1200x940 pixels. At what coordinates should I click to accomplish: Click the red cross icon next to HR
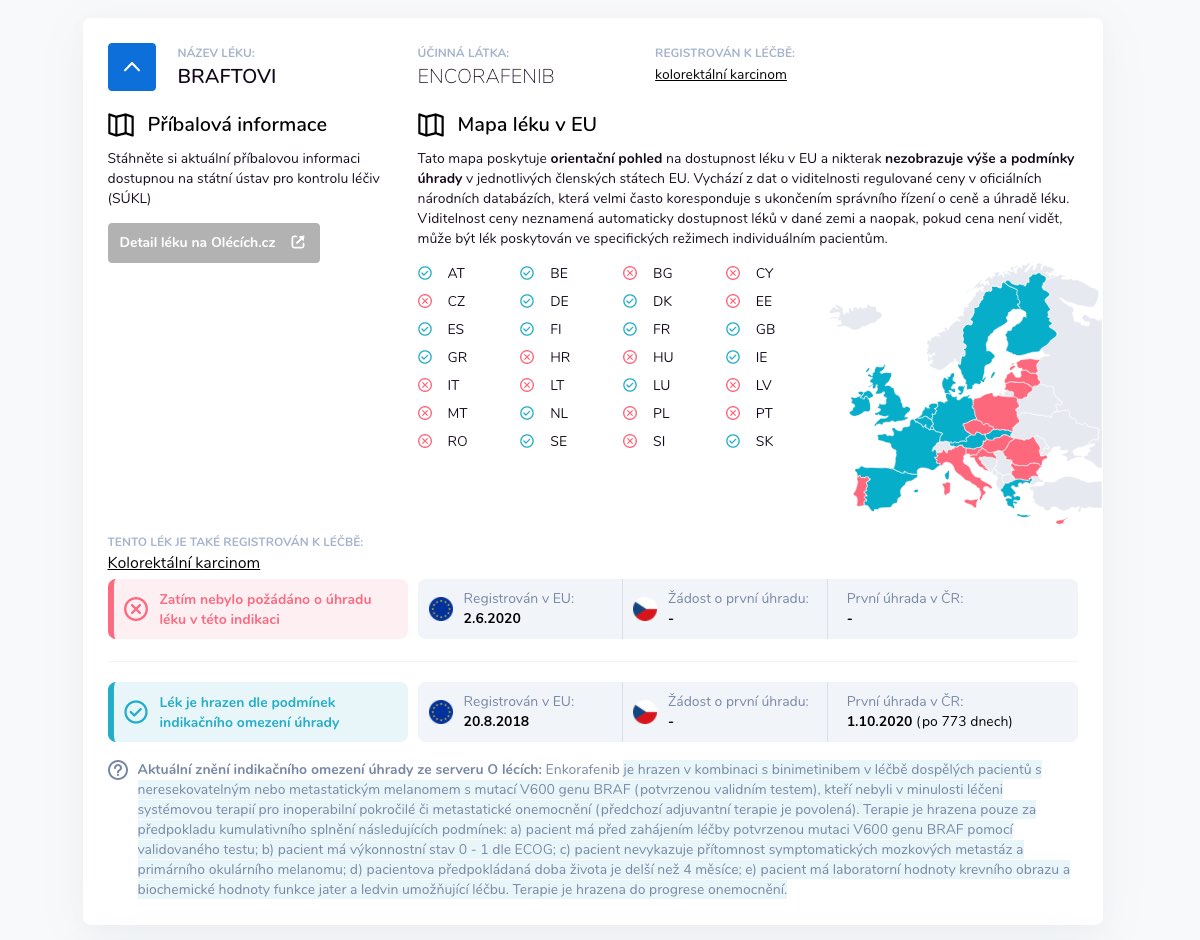[527, 357]
